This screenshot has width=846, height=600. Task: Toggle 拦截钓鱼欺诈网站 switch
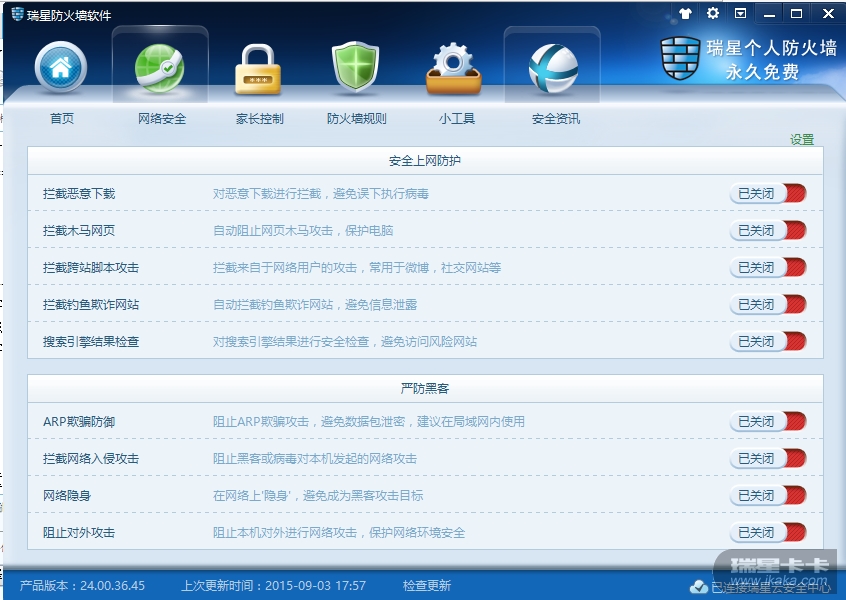tap(768, 304)
